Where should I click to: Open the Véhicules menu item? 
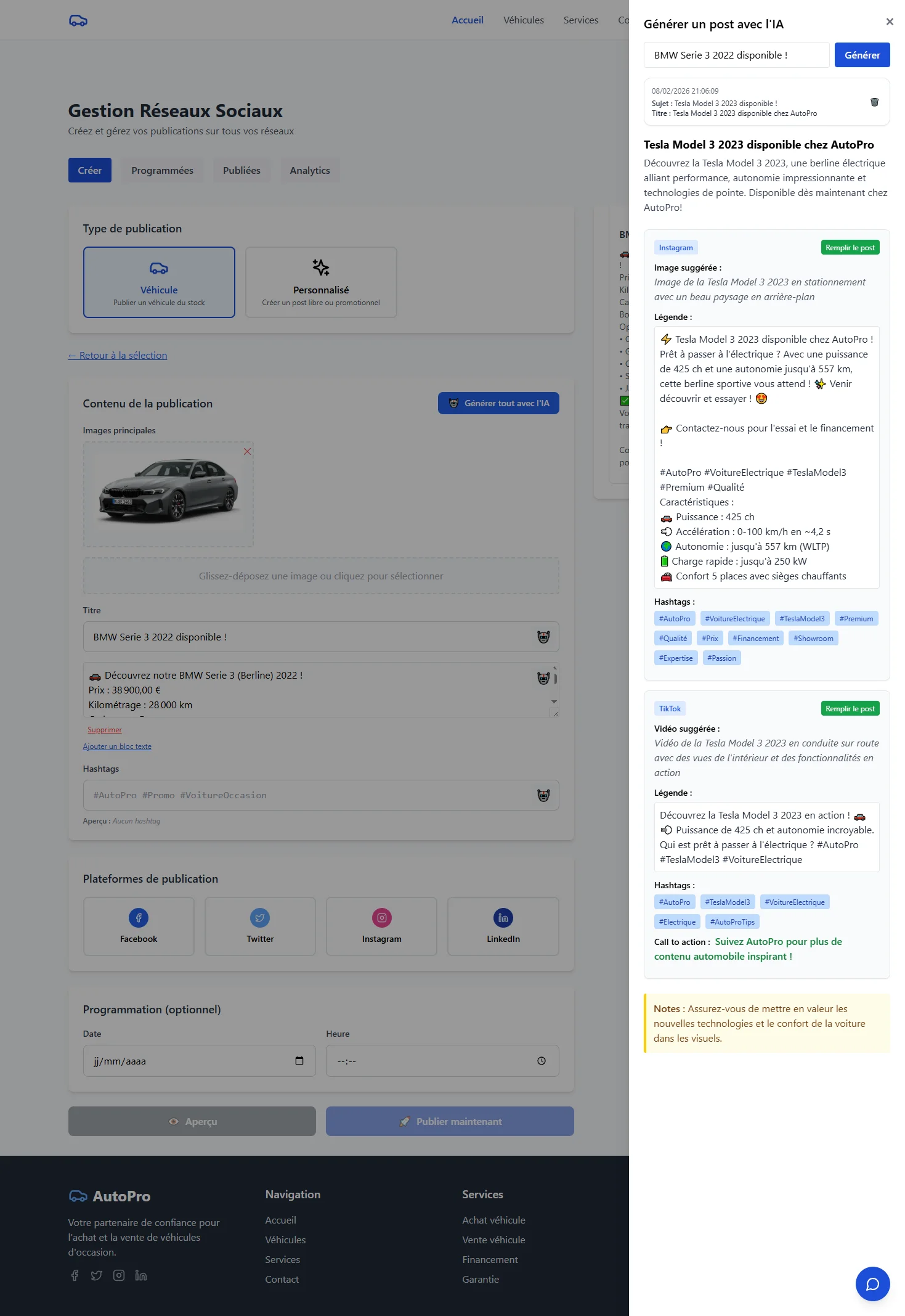click(x=523, y=20)
